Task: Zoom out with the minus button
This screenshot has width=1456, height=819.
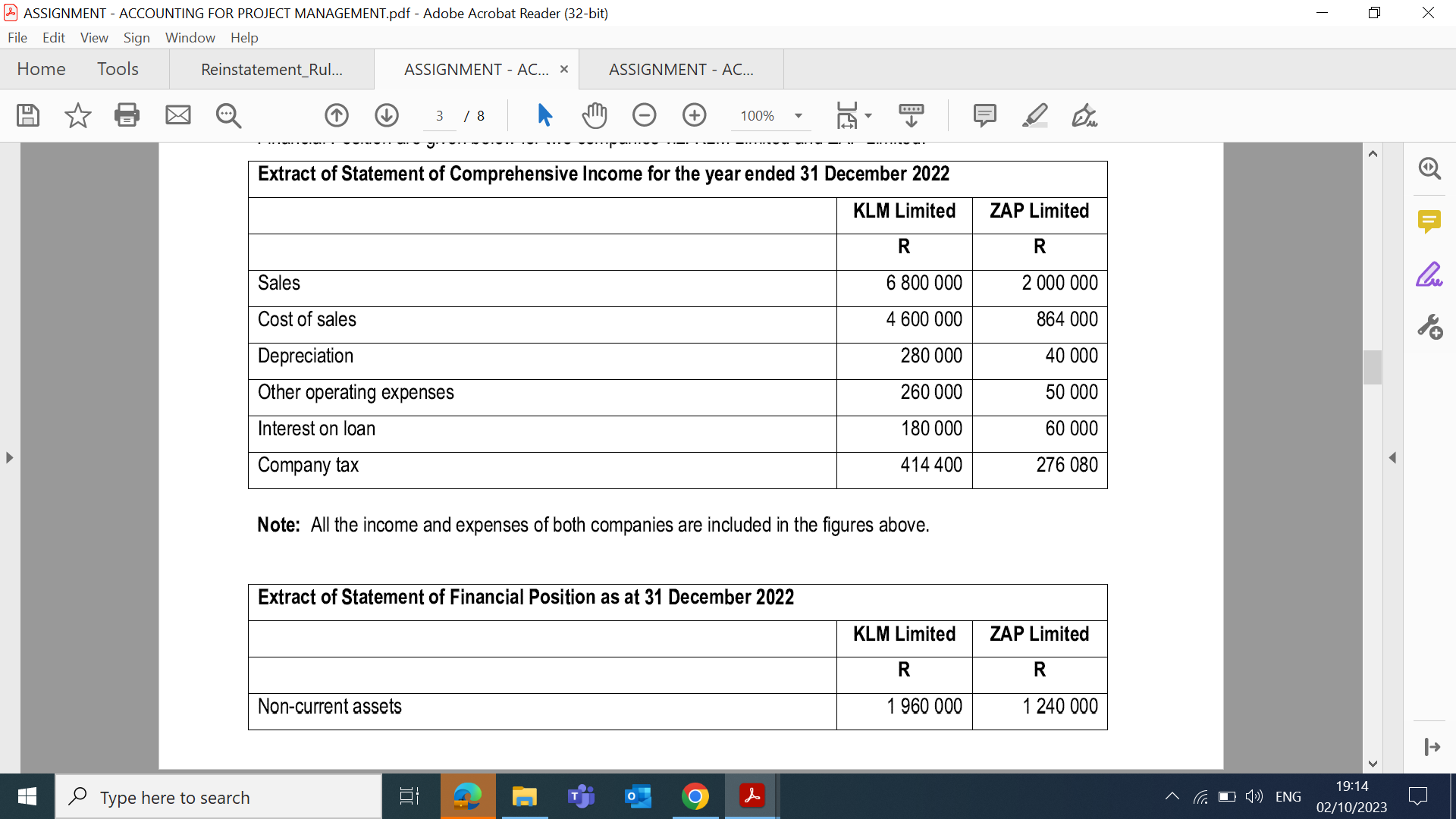Action: (x=644, y=115)
